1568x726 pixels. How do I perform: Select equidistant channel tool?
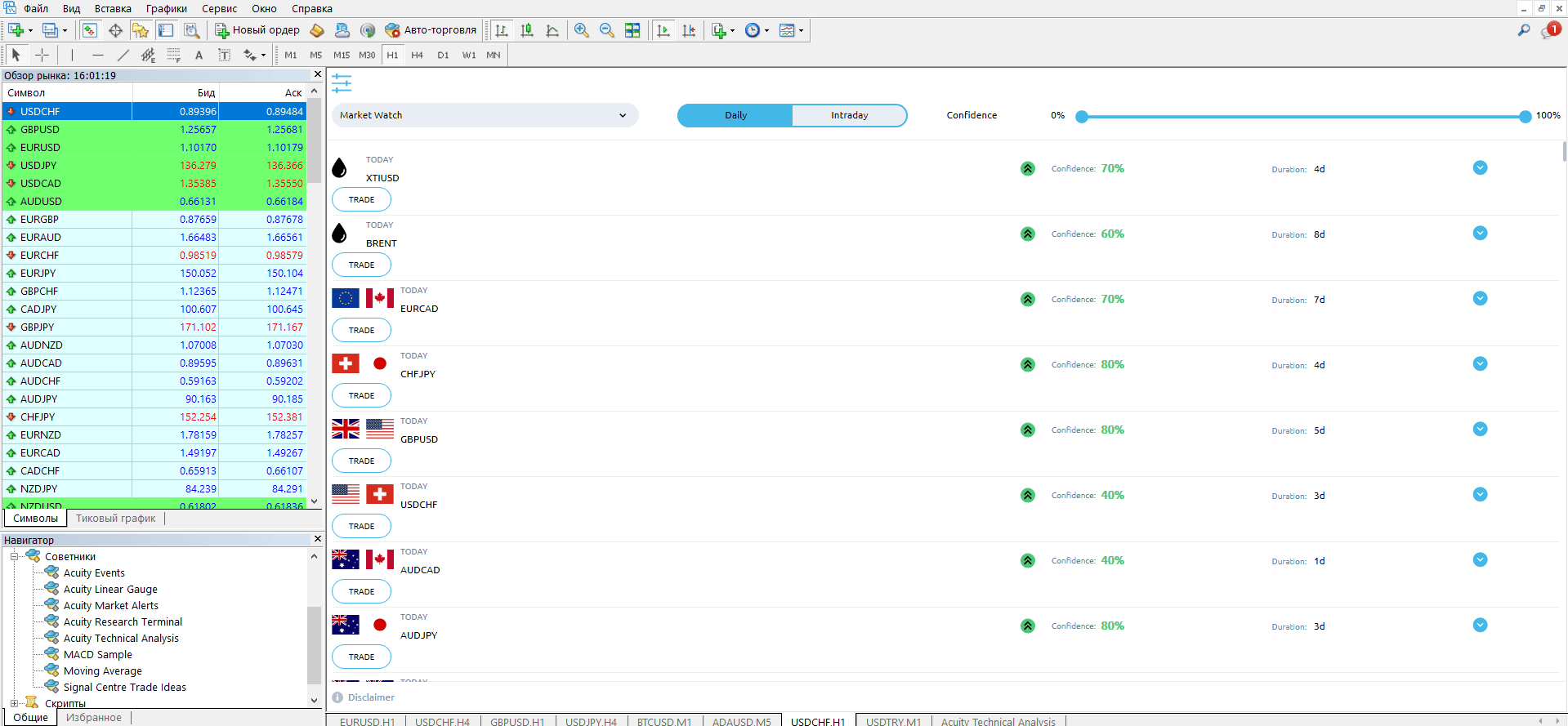coord(148,55)
